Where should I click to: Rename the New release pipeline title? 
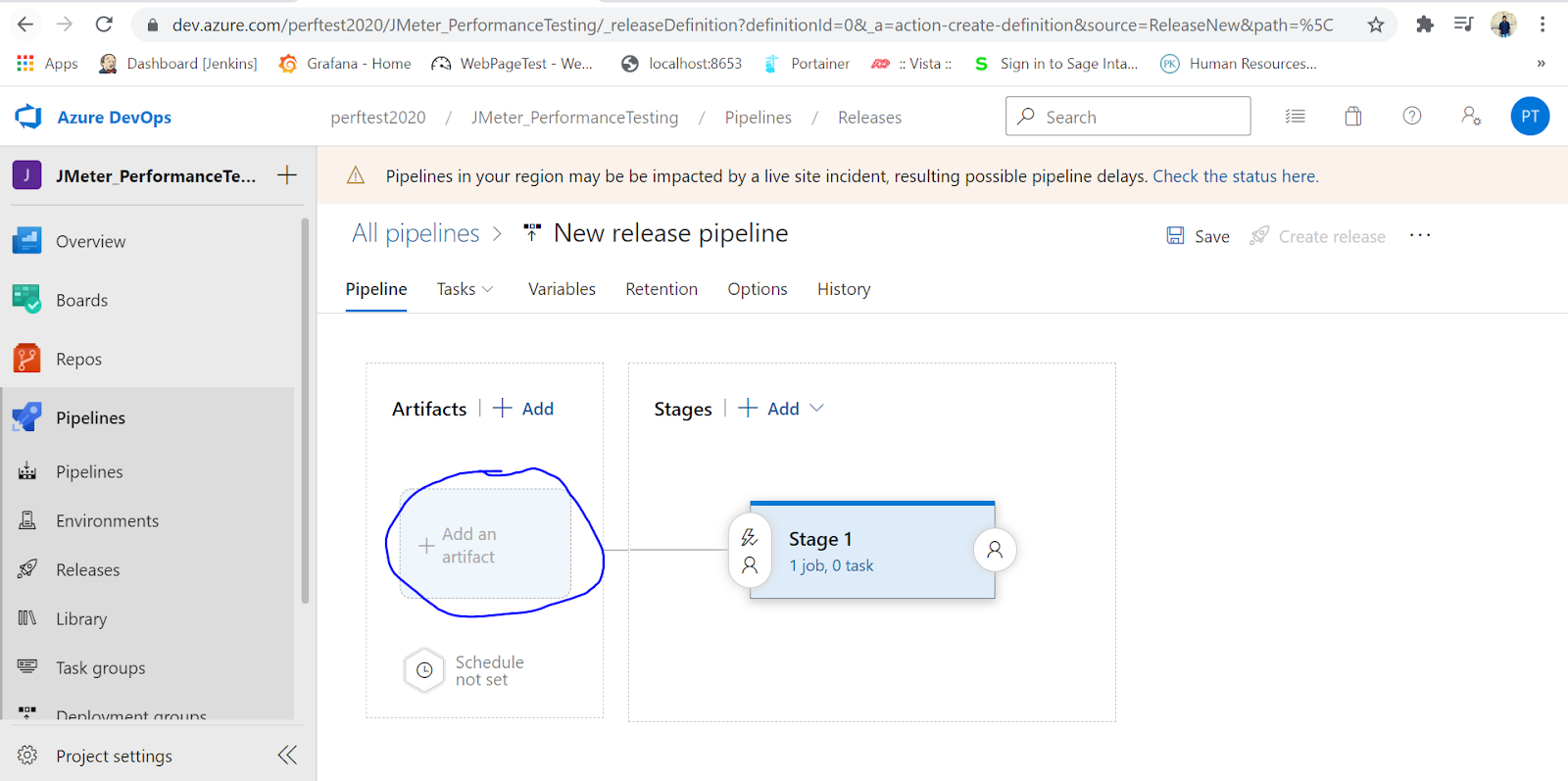pos(670,233)
